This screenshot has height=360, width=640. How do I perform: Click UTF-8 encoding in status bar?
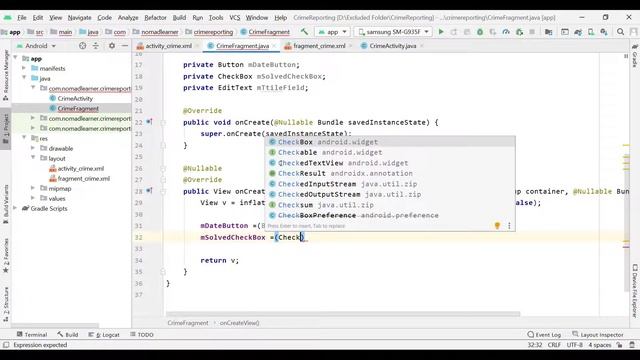point(575,345)
